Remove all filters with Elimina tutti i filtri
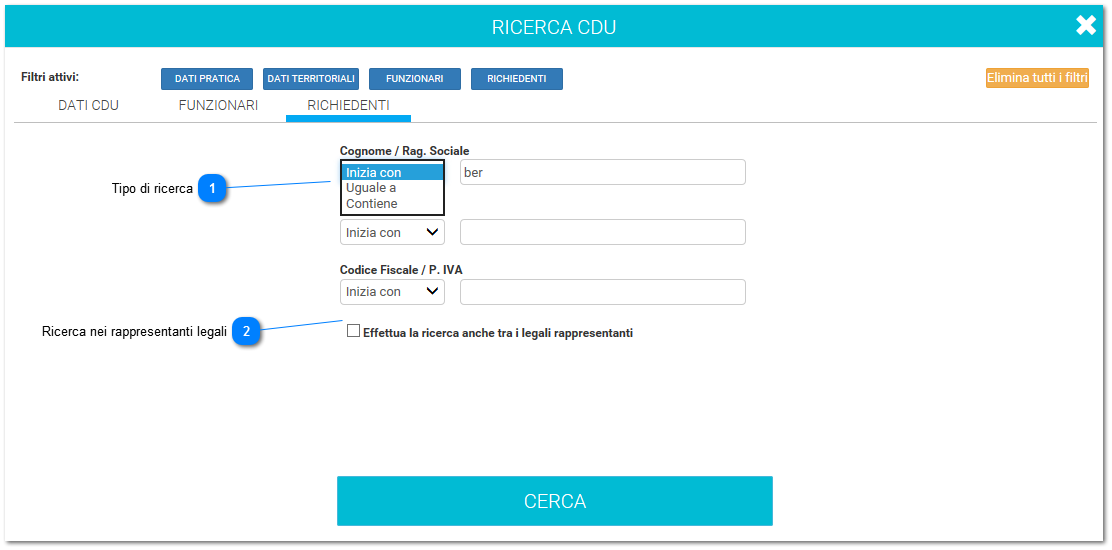The height and width of the screenshot is (550, 1112). (1038, 78)
